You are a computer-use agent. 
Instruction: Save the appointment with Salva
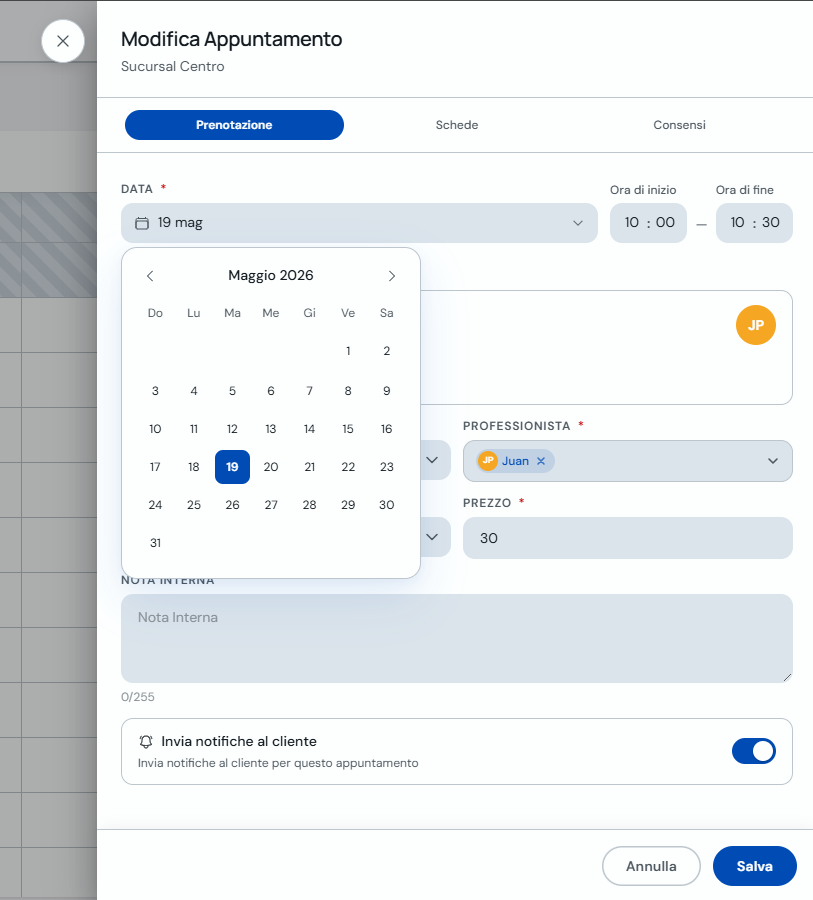(754, 866)
